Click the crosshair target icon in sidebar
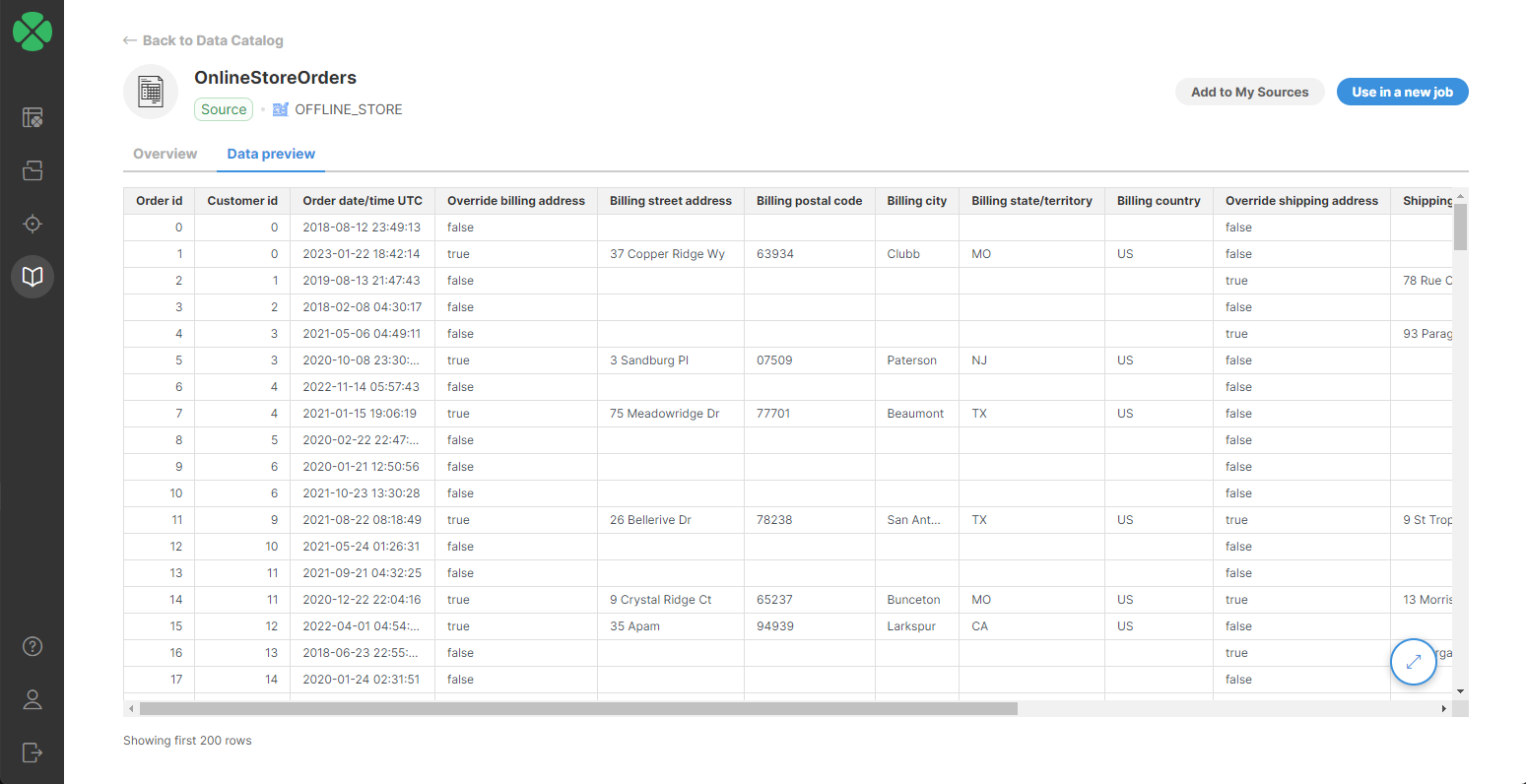1526x784 pixels. (x=33, y=224)
